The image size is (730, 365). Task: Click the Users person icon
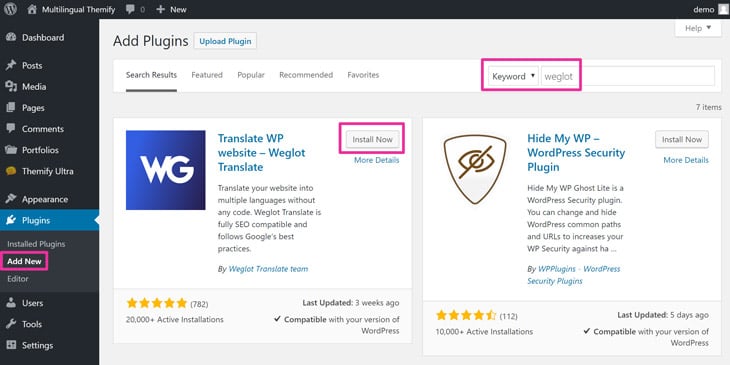click(x=11, y=303)
